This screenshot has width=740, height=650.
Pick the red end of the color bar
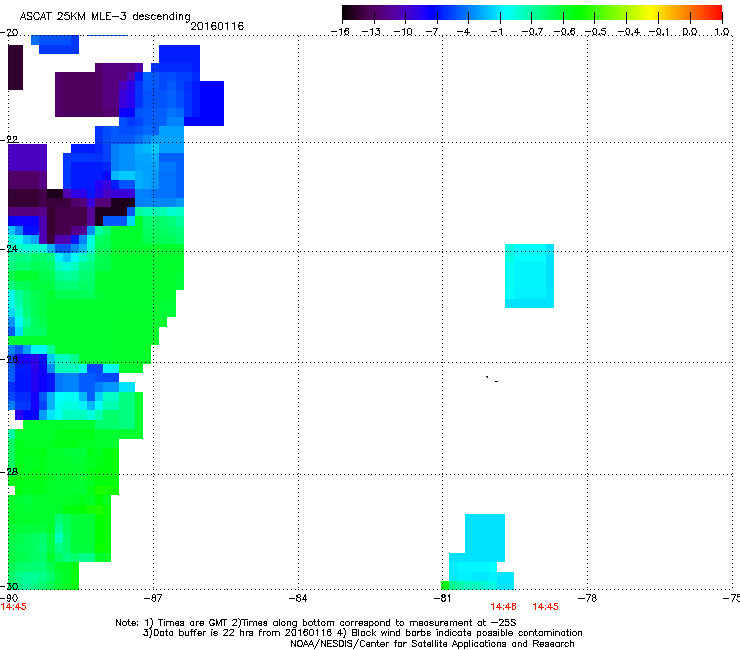click(715, 13)
